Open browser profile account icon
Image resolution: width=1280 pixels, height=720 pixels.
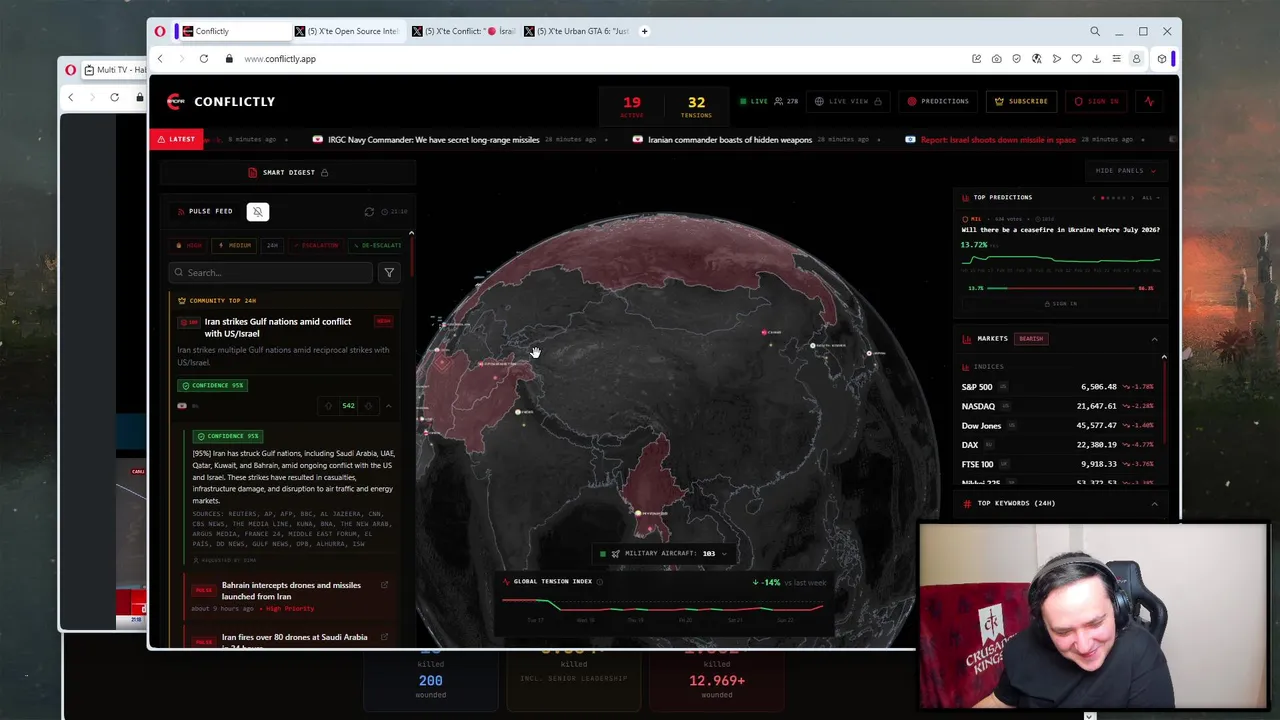tap(1136, 59)
